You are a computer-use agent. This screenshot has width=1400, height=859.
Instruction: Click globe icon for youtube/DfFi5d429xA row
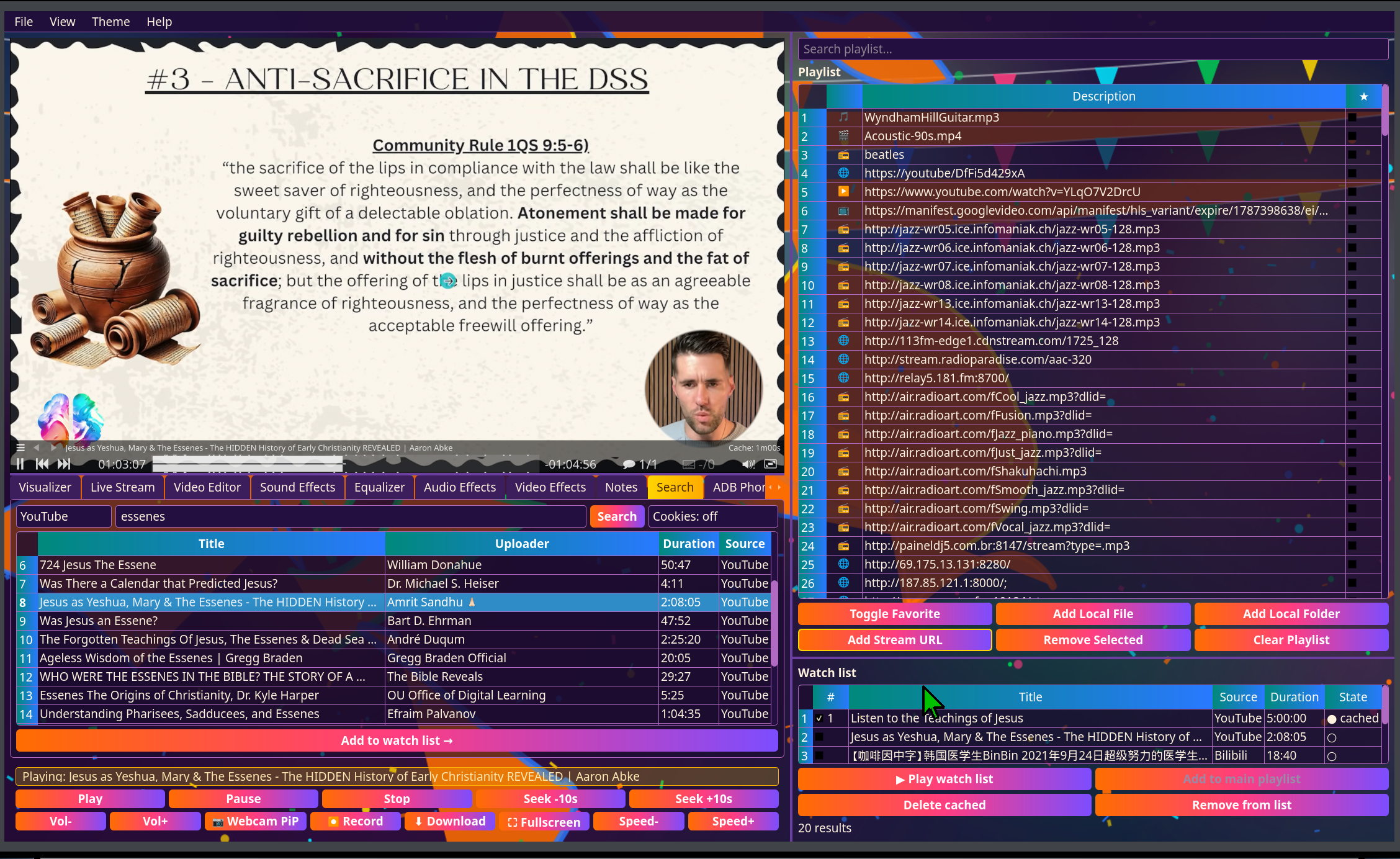click(x=843, y=173)
